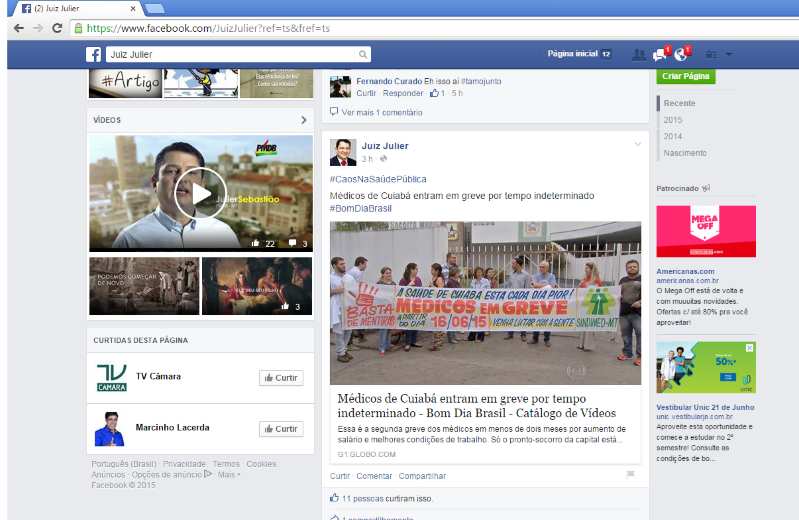Open a new browser tab
The image size is (799, 520).
click(x=154, y=9)
